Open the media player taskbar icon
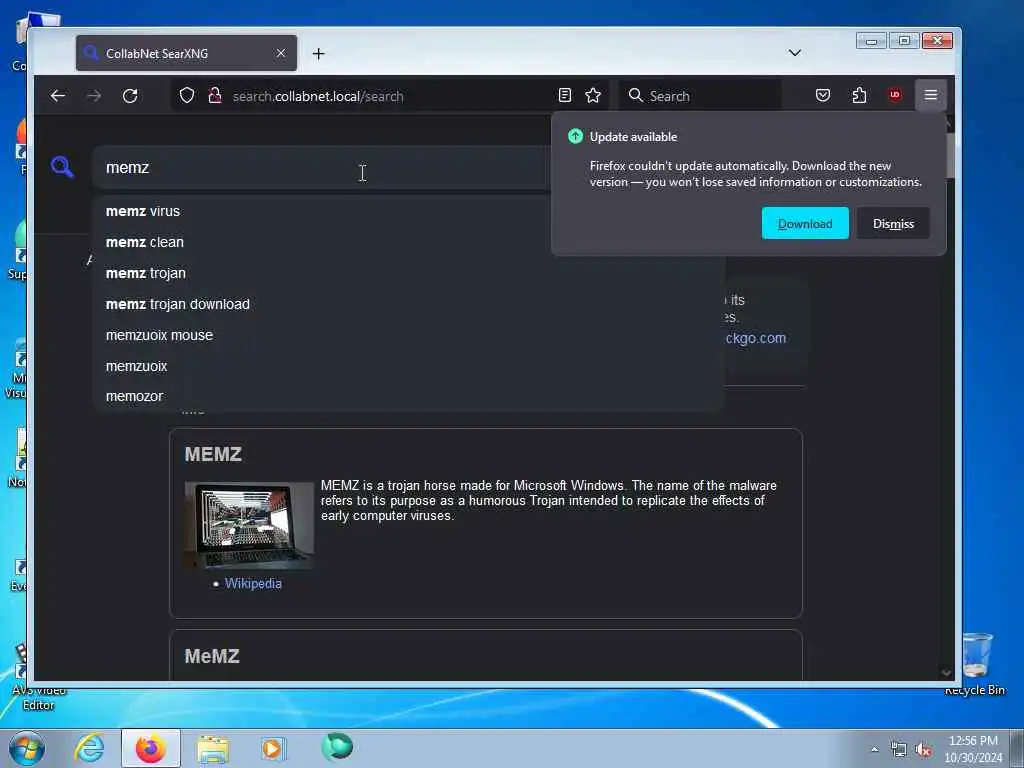 pos(273,748)
